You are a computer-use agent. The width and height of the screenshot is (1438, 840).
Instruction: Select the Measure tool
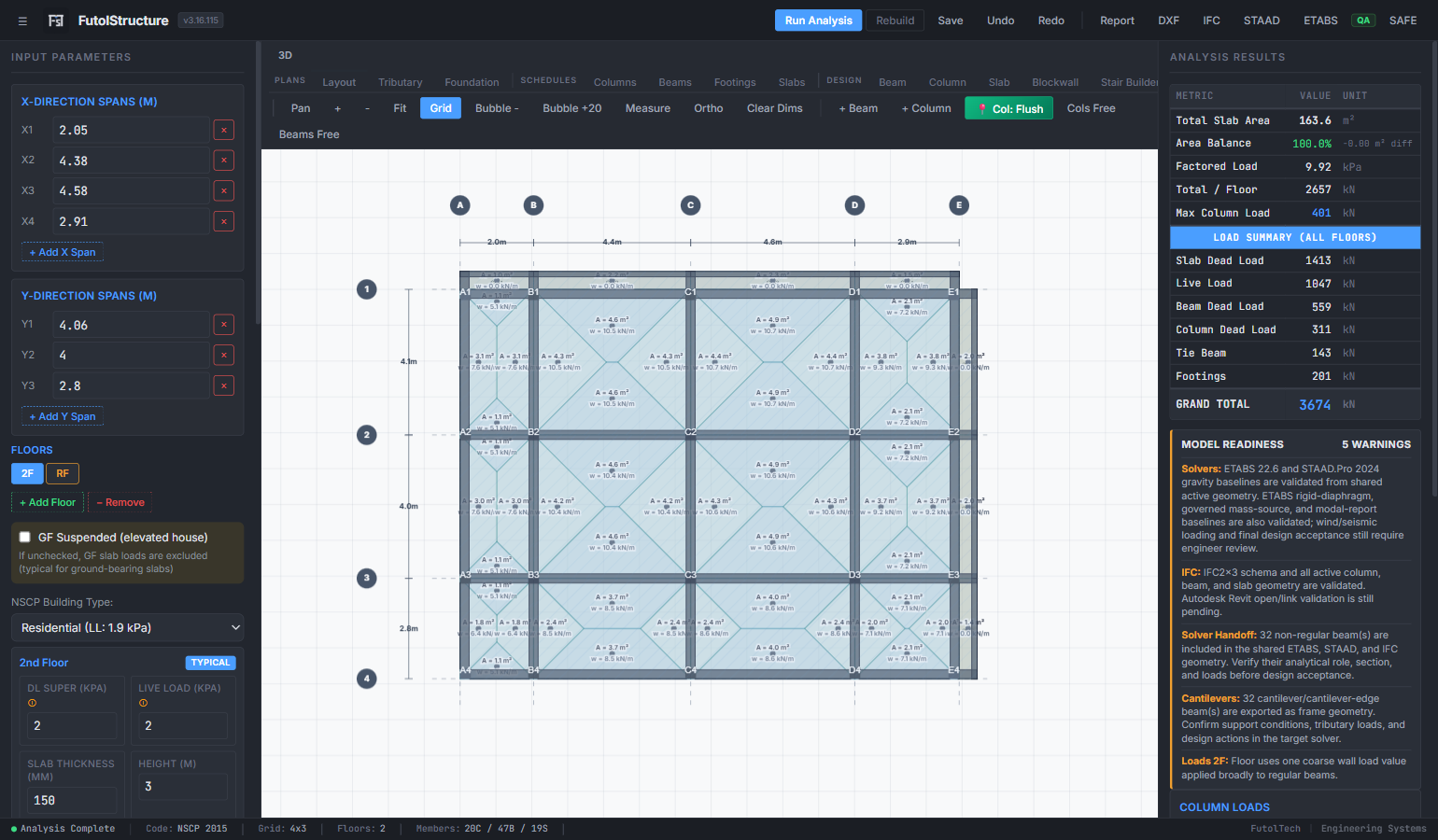coord(648,108)
